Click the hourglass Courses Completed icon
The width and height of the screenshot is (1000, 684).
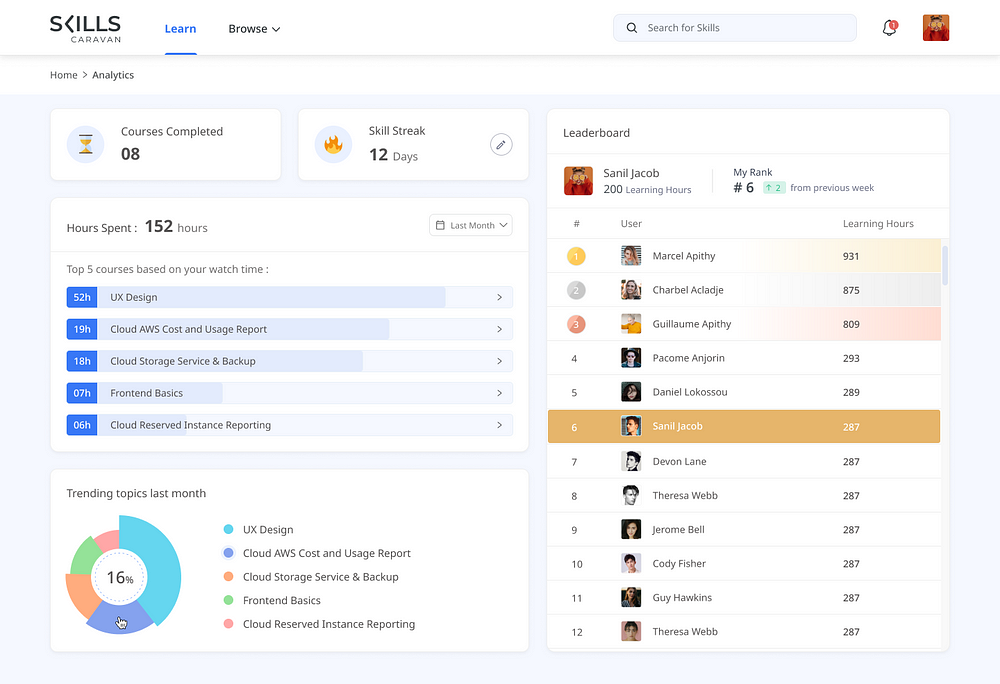[85, 144]
